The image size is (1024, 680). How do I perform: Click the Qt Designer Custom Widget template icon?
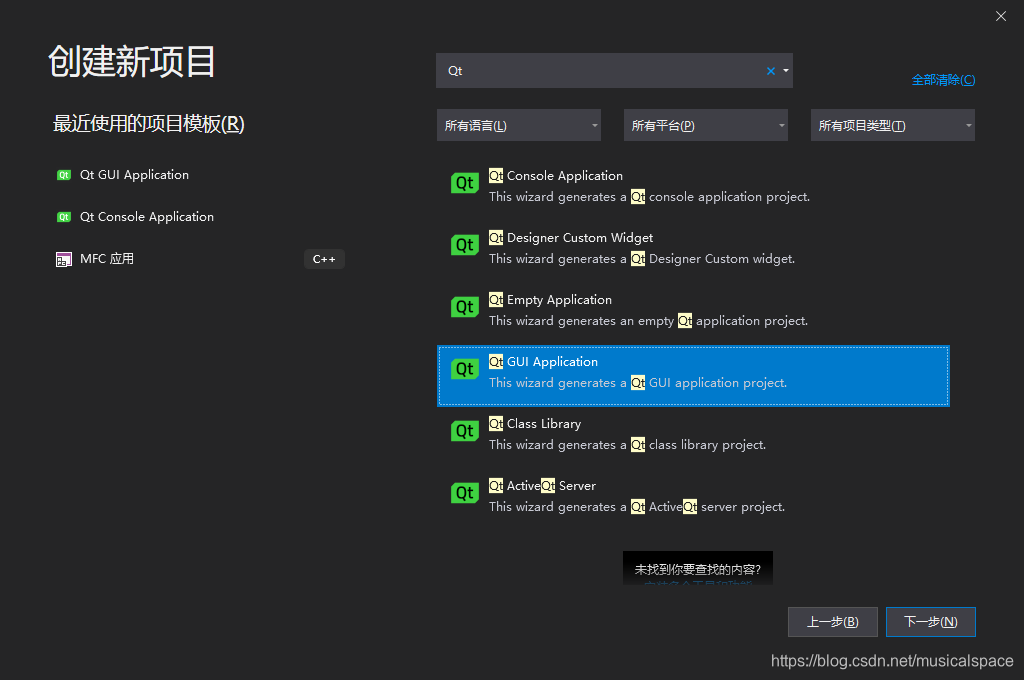[464, 245]
